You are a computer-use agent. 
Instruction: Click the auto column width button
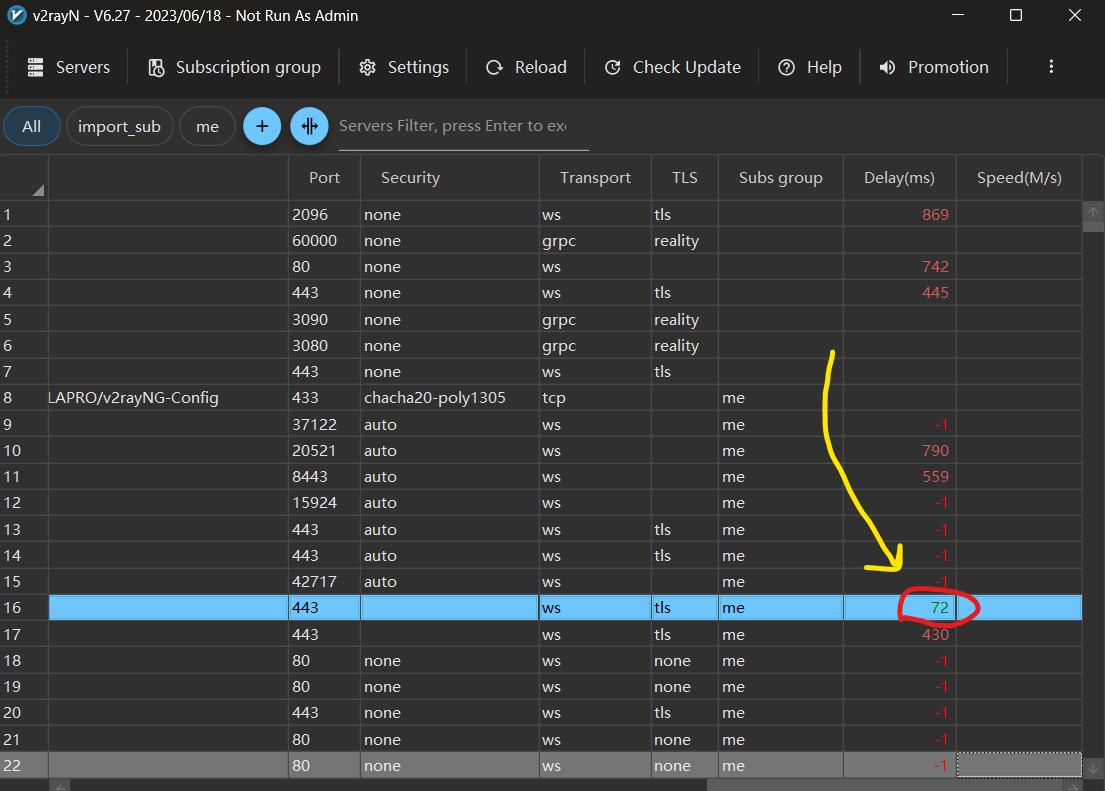tap(309, 126)
